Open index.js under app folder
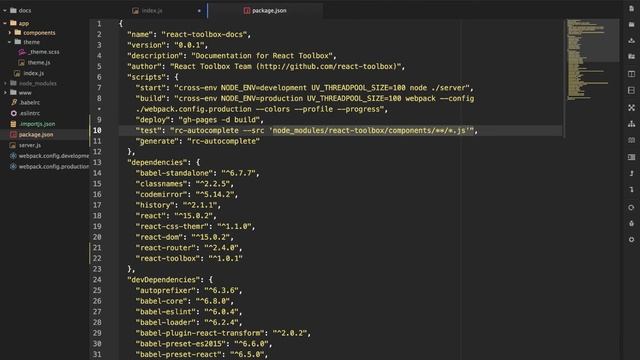The width and height of the screenshot is (640, 360). (33, 73)
